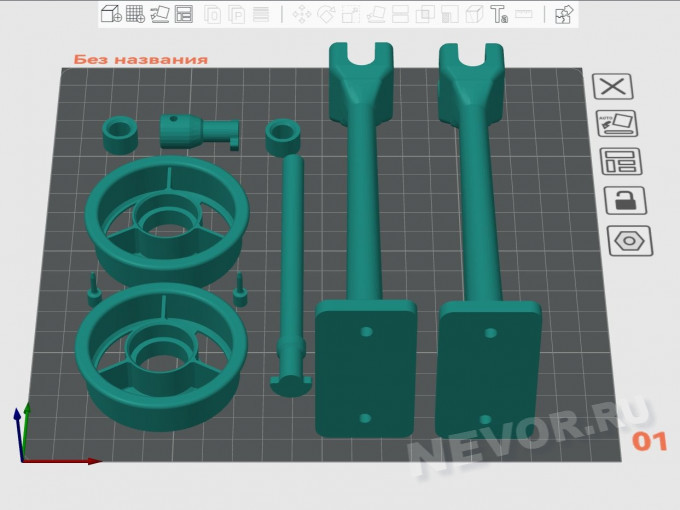Add a new plate with grid icon
680x510 pixels.
[135, 14]
